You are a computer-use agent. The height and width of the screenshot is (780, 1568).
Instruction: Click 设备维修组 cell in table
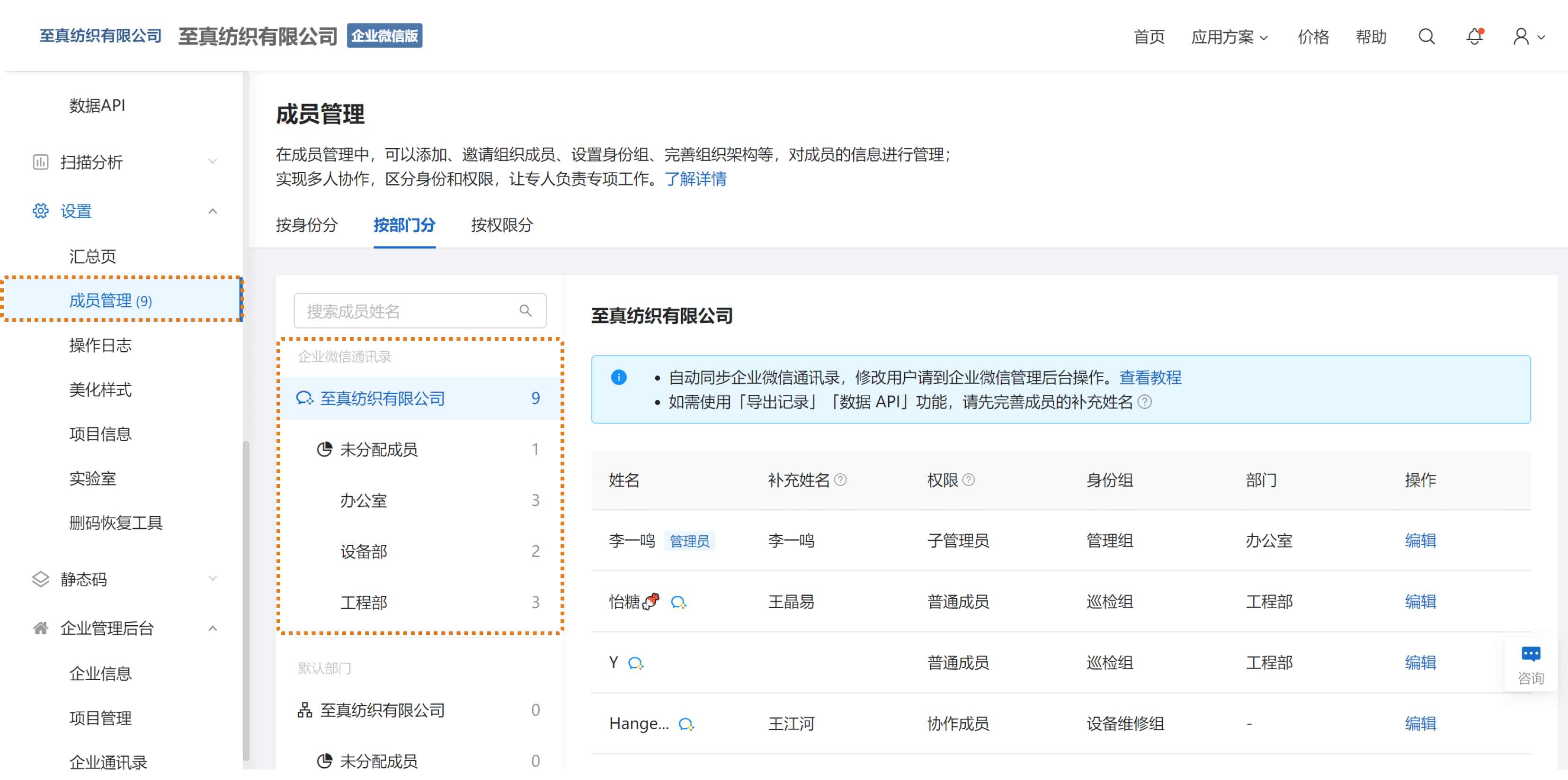[1125, 723]
